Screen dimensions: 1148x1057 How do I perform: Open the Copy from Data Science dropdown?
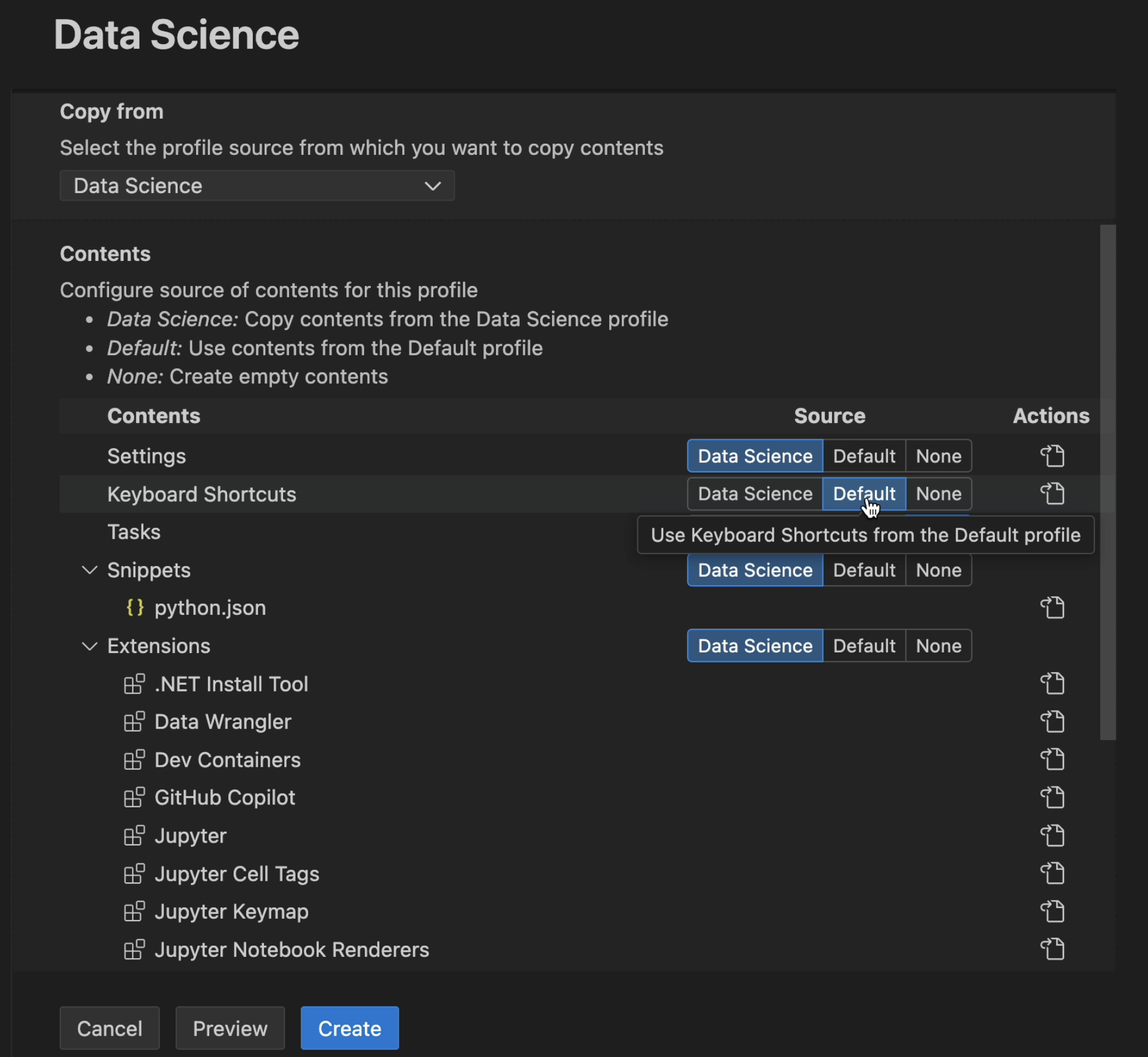(256, 185)
